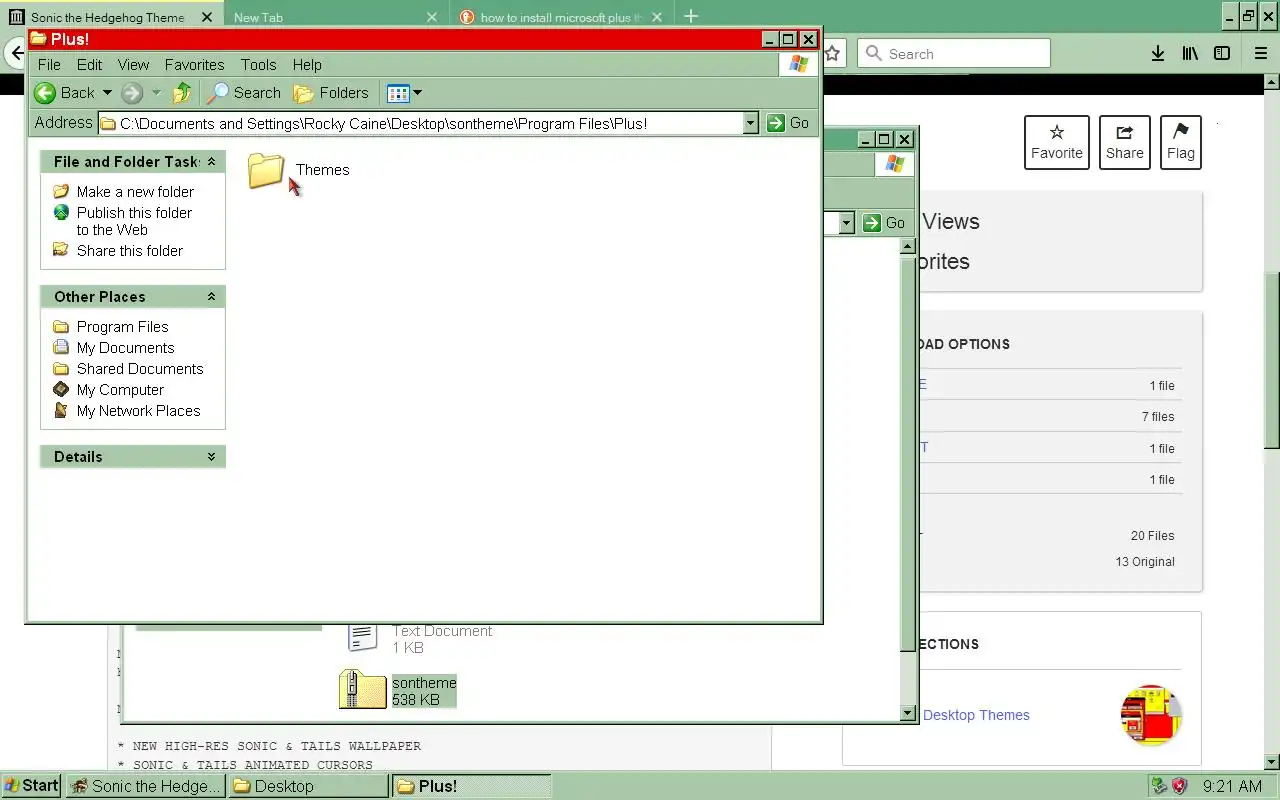Expand the Details panel
The image size is (1280, 800).
[211, 456]
